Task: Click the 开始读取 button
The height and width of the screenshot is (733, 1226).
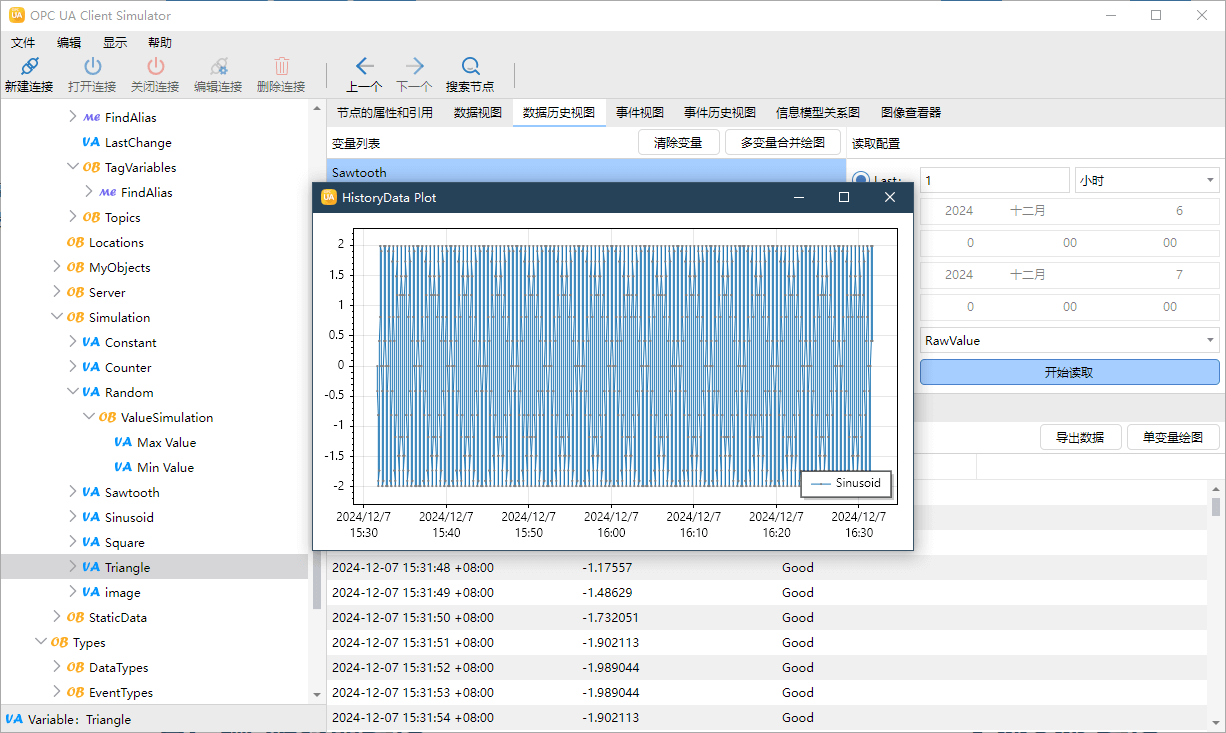Action: tap(1069, 372)
